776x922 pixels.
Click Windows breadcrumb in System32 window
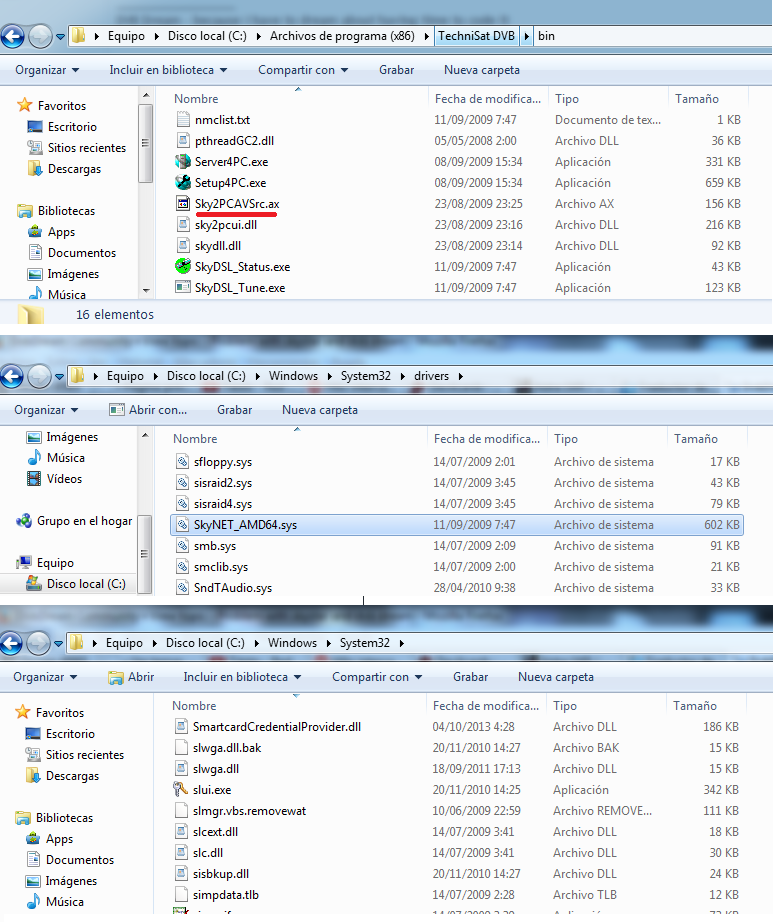[x=292, y=643]
